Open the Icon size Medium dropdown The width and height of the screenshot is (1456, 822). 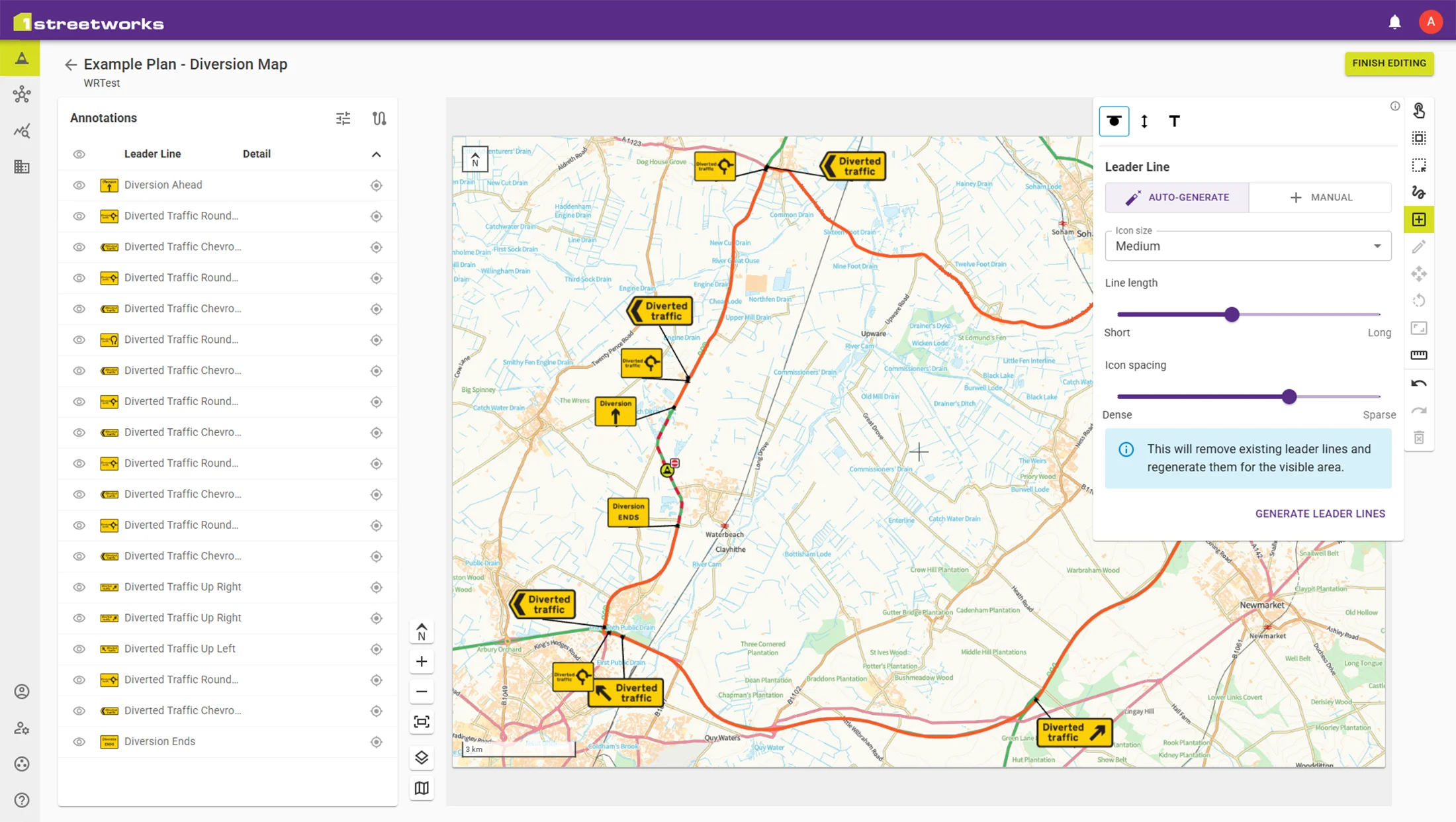[1248, 246]
